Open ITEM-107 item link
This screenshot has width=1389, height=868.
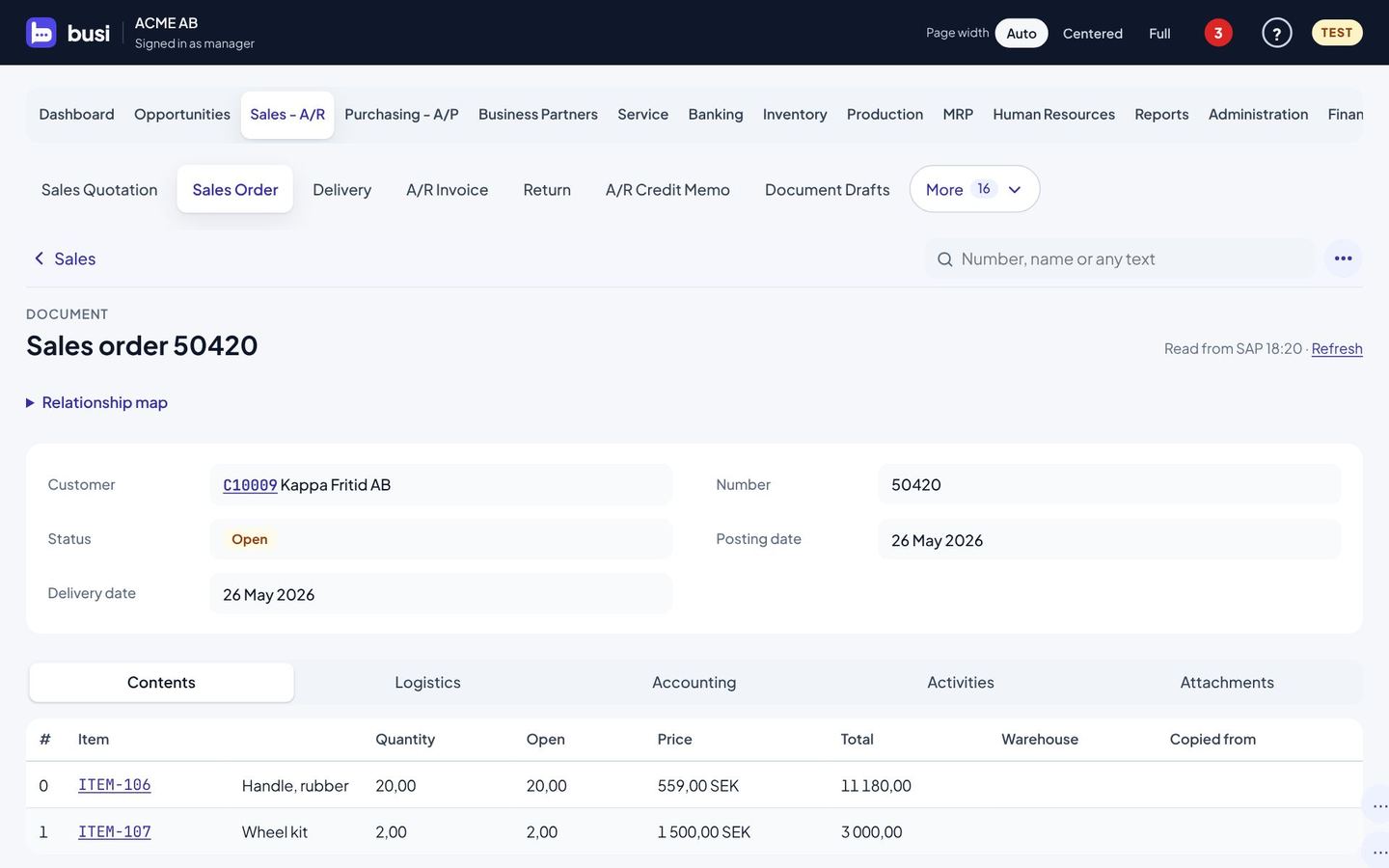pyautogui.click(x=114, y=831)
